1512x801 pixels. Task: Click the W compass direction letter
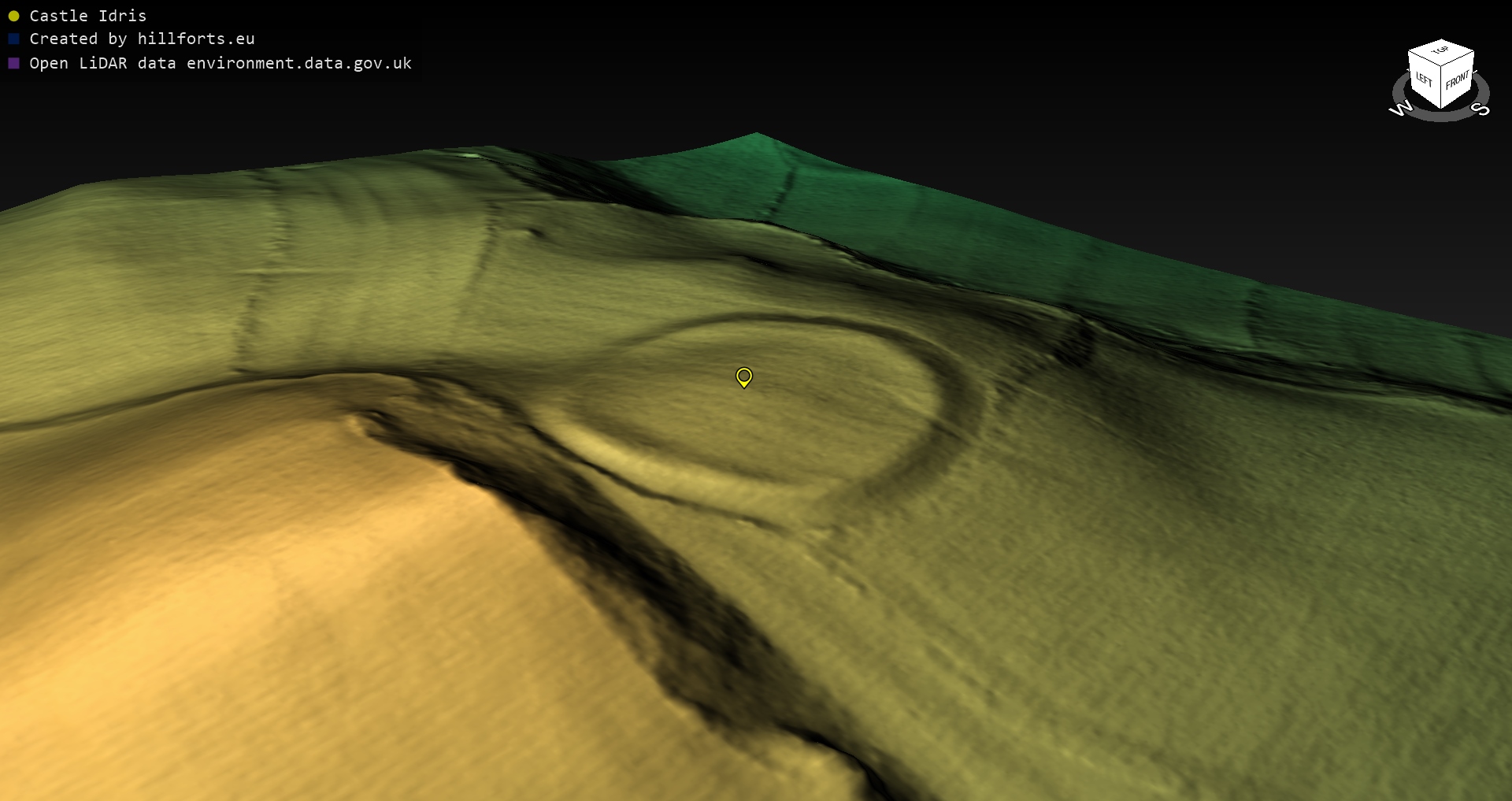[x=1400, y=109]
